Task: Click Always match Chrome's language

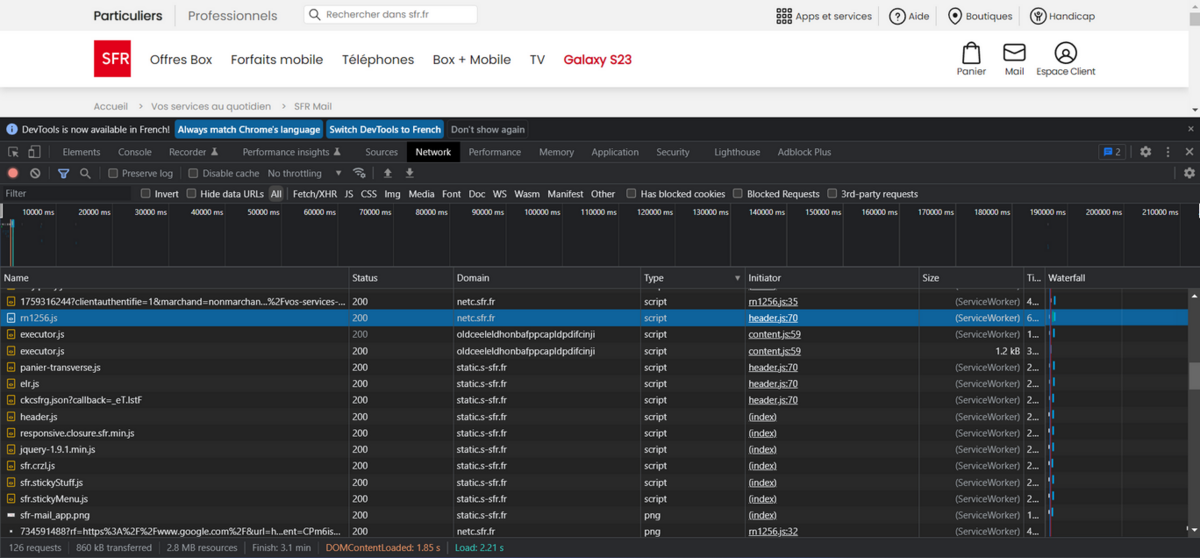Action: pos(249,129)
